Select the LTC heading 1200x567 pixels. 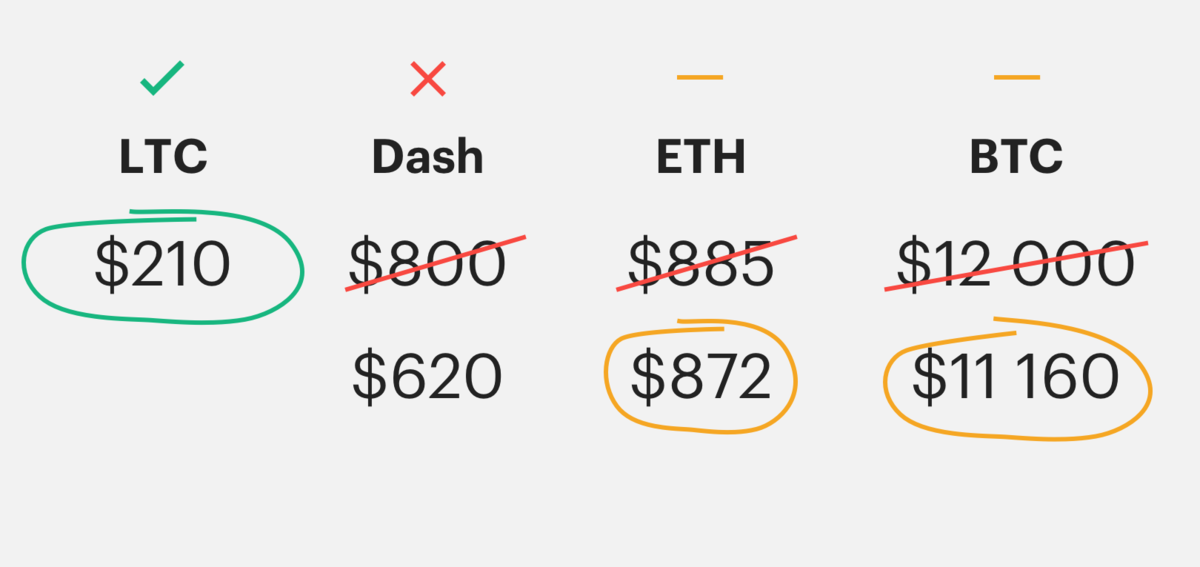click(x=163, y=157)
